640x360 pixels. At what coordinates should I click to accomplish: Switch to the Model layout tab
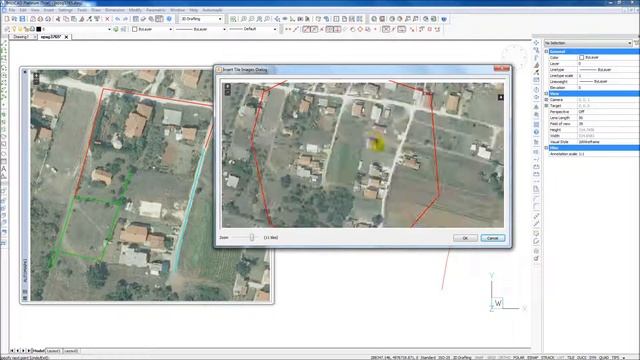pyautogui.click(x=39, y=351)
